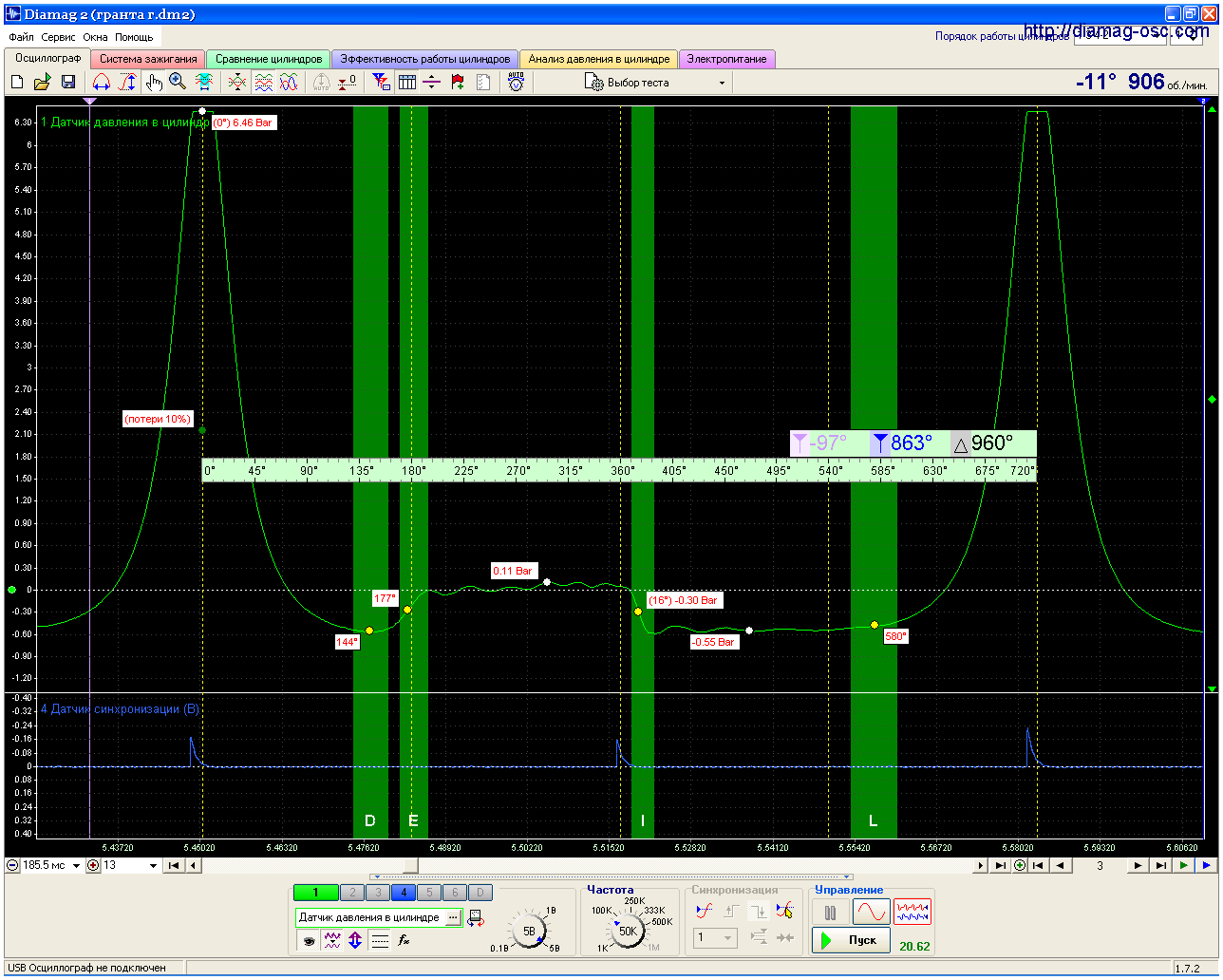Switch to Электропитание tab

[727, 59]
